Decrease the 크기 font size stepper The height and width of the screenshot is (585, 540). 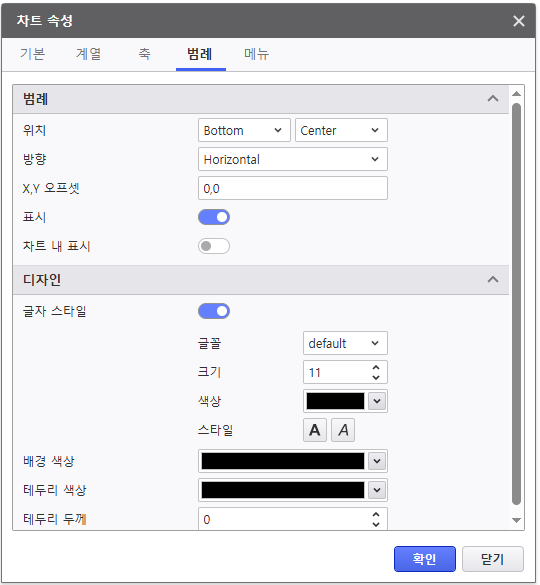click(x=376, y=377)
